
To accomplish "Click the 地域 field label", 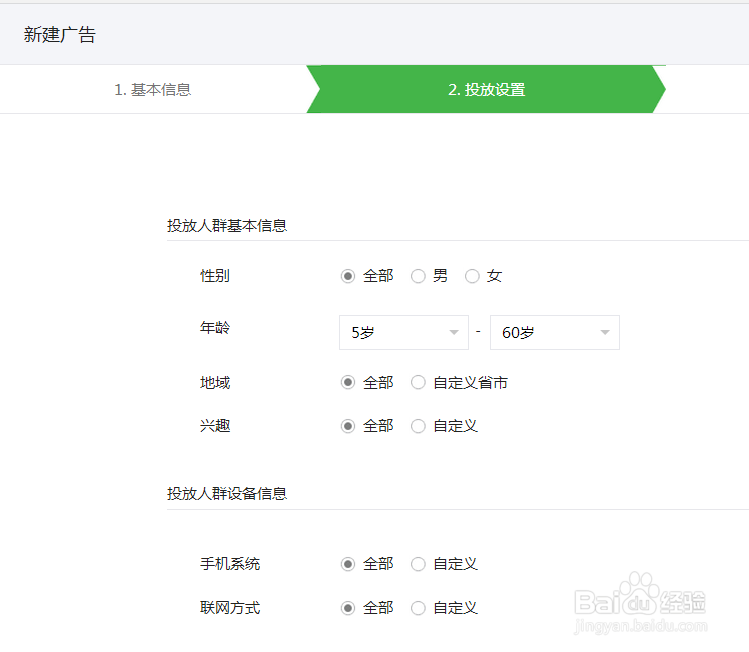I will [215, 383].
